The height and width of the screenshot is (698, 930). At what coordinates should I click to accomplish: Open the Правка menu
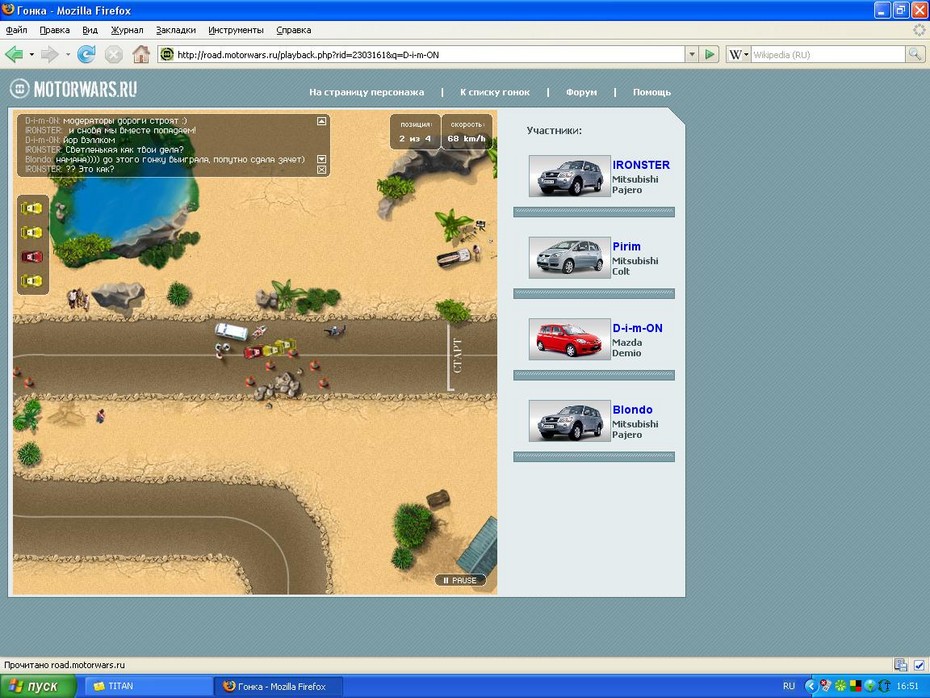click(55, 30)
